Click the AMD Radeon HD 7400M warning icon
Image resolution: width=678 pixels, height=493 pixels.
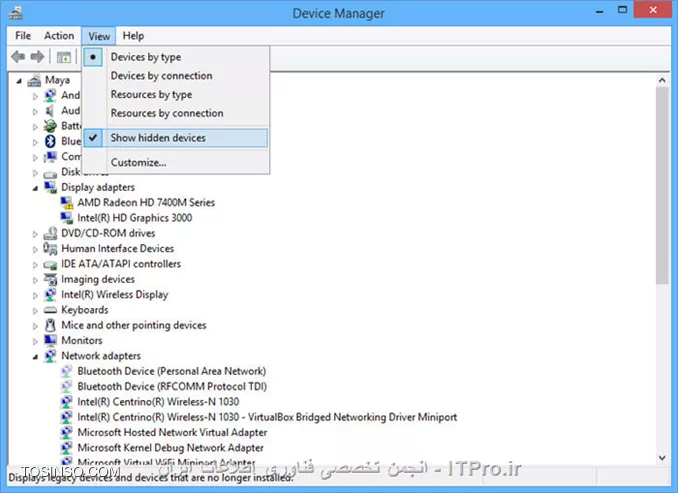click(x=67, y=202)
